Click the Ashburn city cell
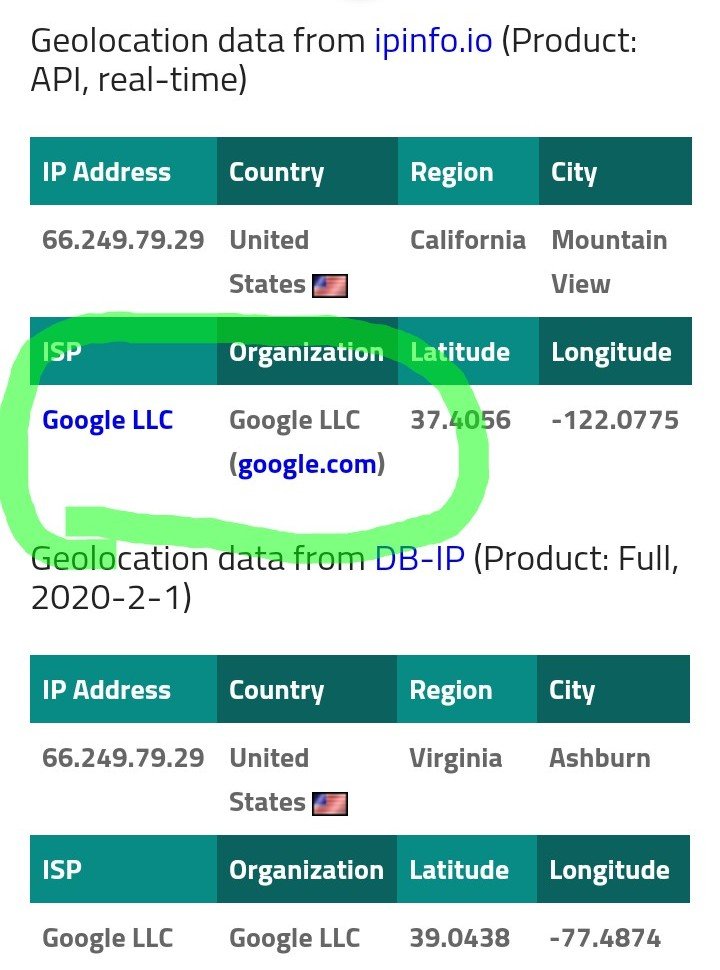This screenshot has width=720, height=970. (x=600, y=758)
